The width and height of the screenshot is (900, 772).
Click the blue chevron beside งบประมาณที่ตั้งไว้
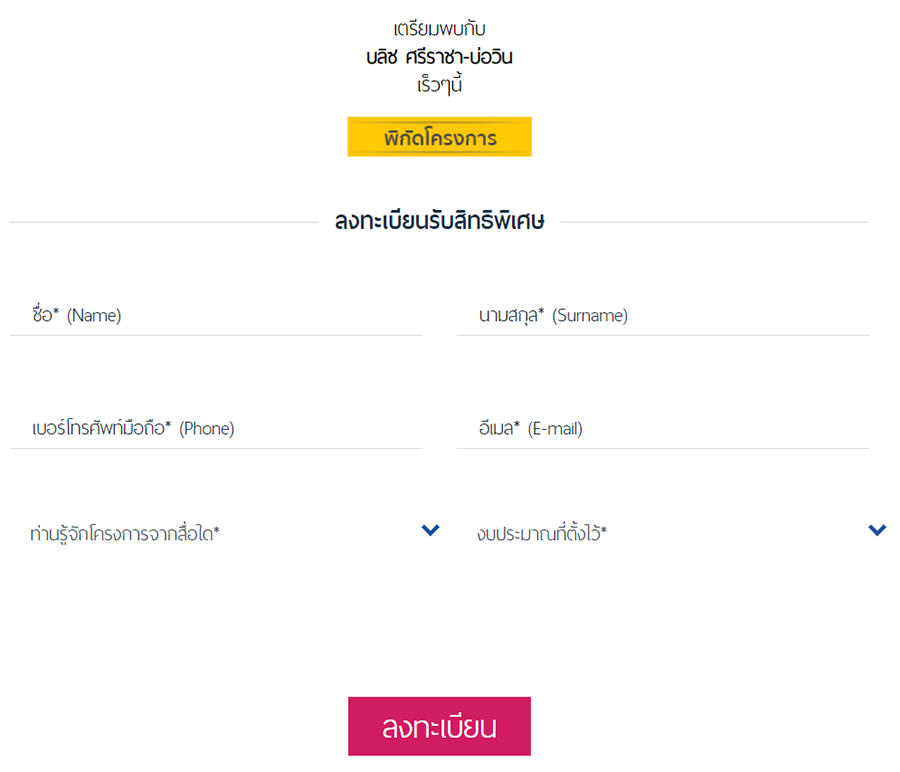[877, 531]
